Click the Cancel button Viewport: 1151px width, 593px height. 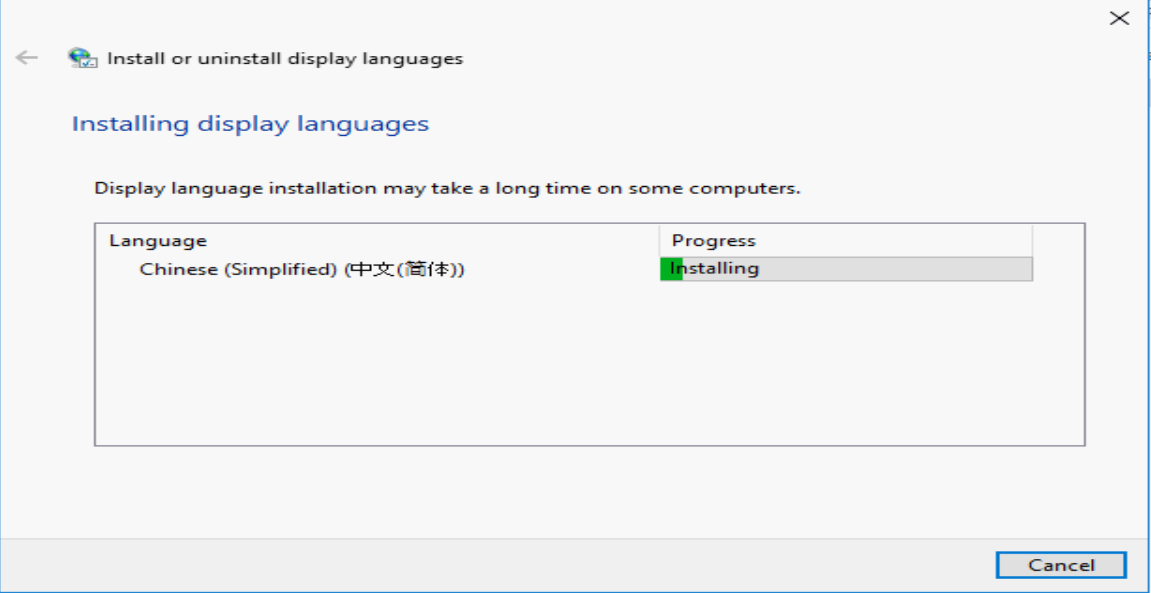click(1061, 565)
